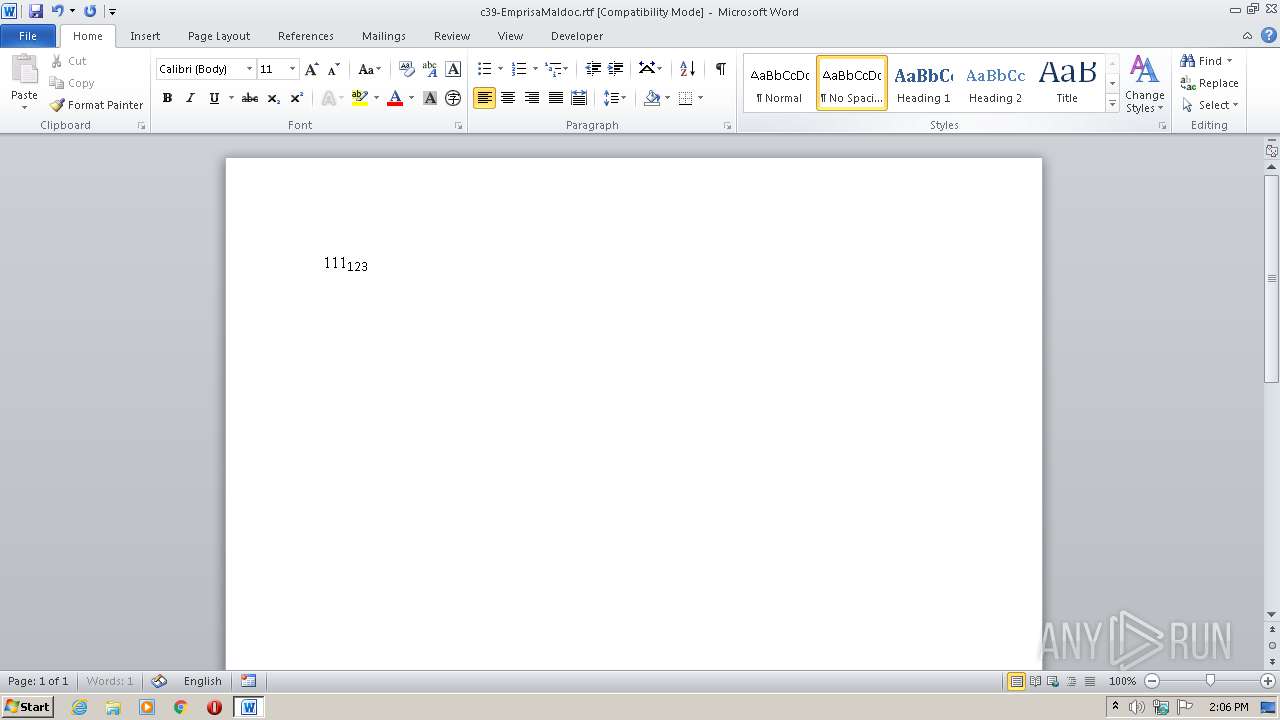
Task: Click the Save icon in Quick Access Toolbar
Action: (36, 11)
